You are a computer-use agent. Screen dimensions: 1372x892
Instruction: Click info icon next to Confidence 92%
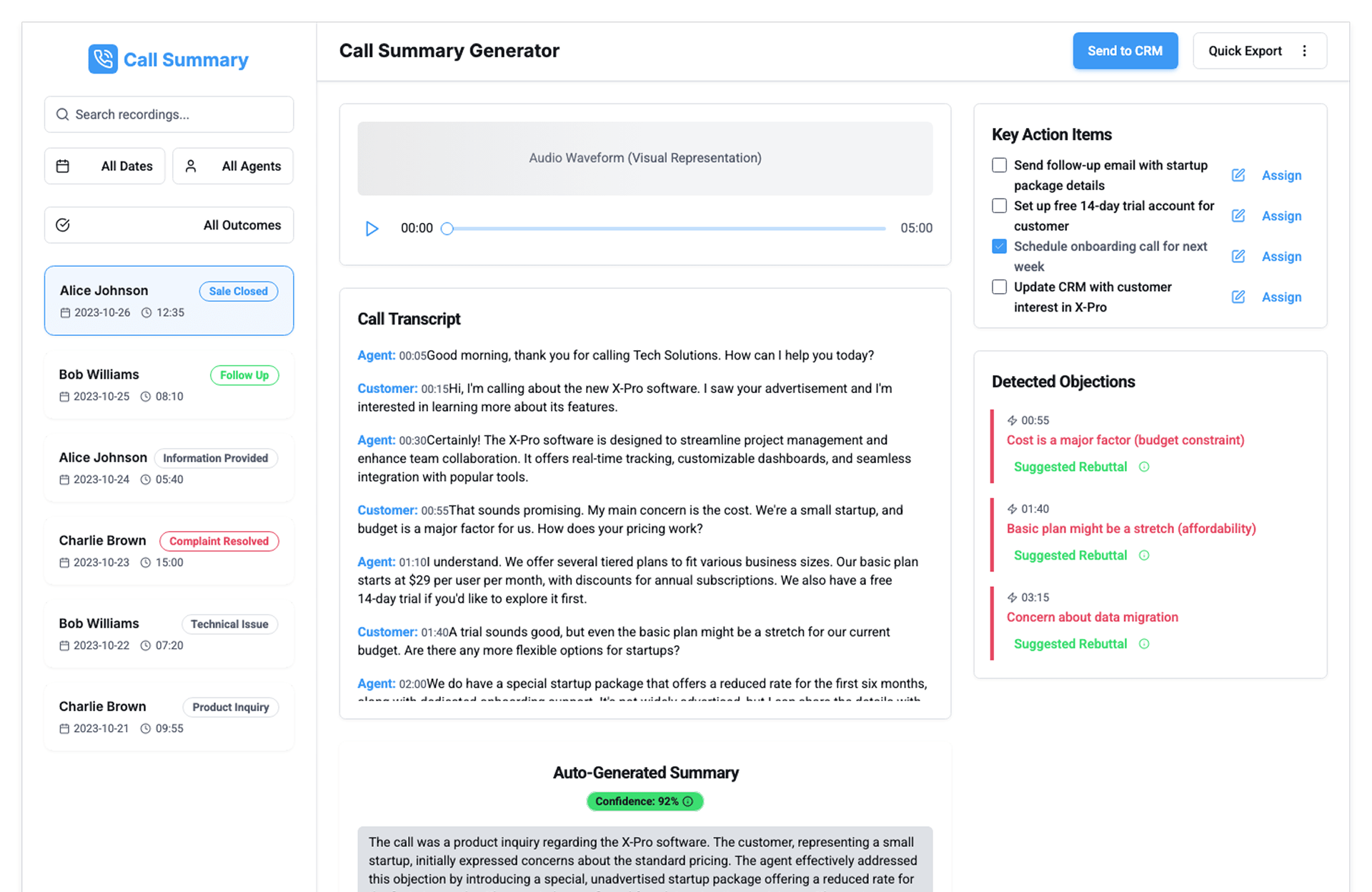point(688,801)
